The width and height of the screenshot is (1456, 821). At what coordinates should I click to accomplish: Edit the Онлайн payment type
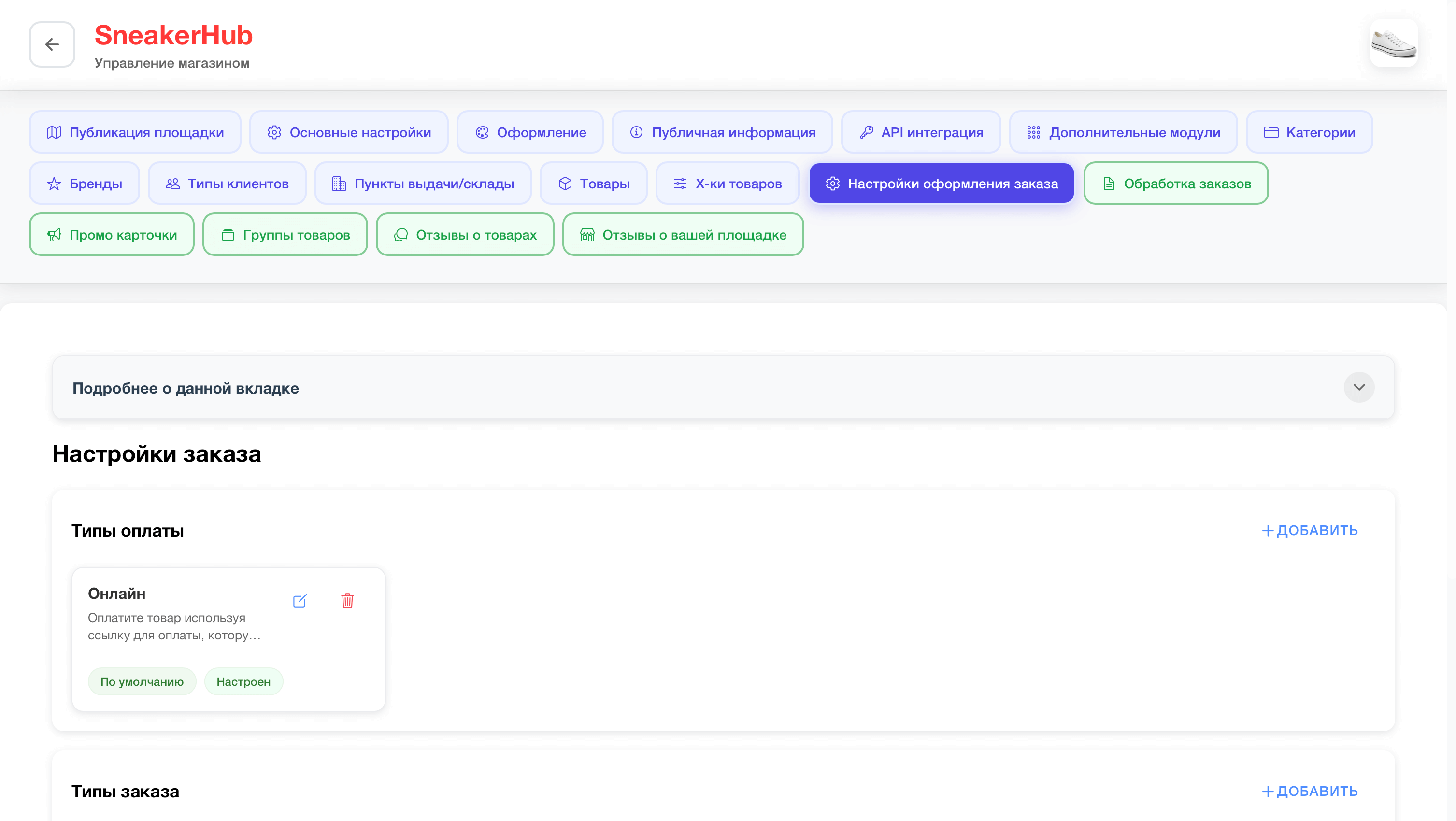pos(300,601)
